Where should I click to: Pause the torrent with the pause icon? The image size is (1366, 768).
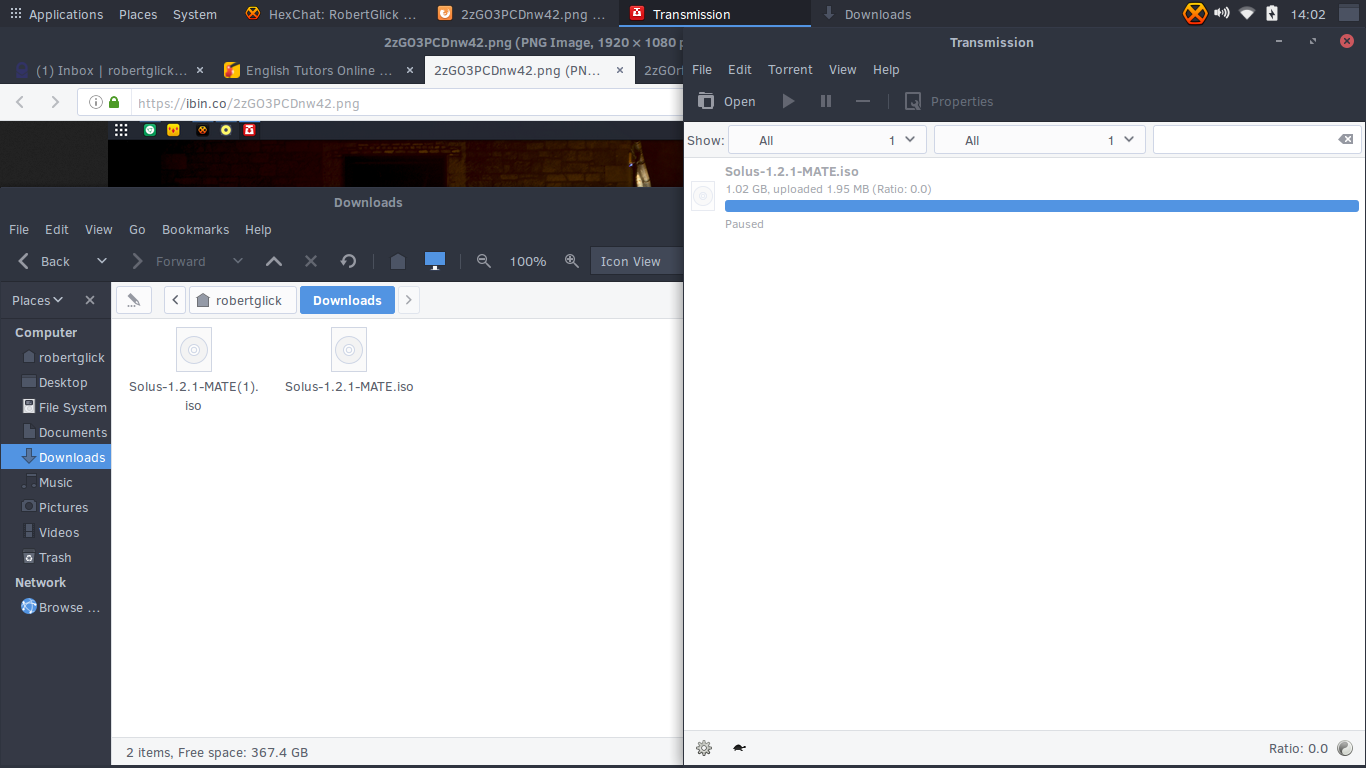tap(826, 101)
